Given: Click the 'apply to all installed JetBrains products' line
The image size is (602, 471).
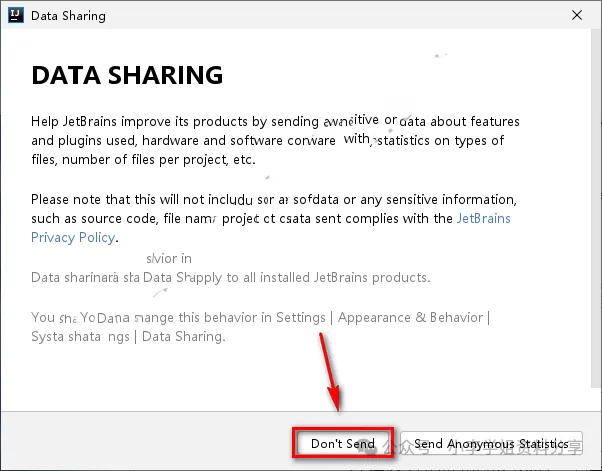Looking at the screenshot, I should (x=231, y=277).
